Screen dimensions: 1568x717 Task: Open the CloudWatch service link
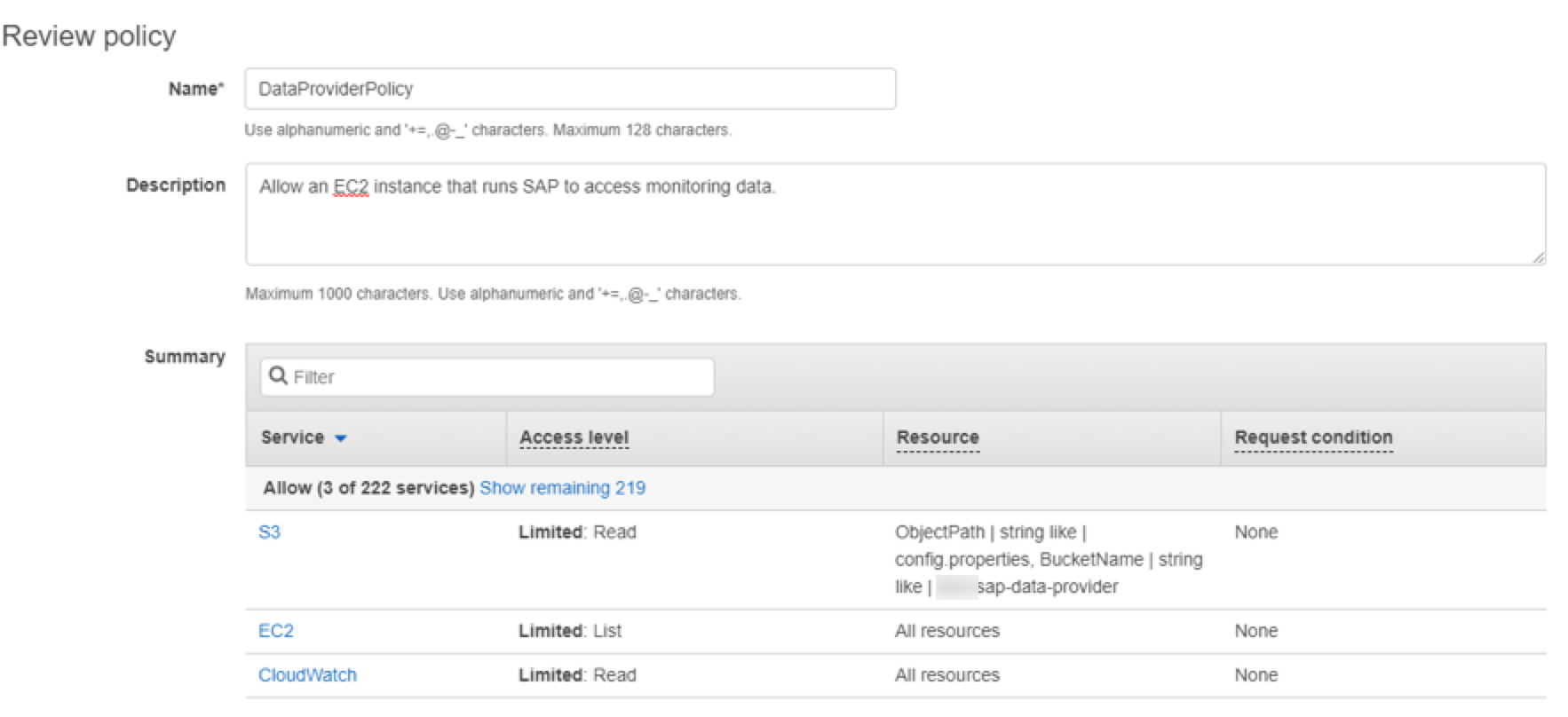(x=307, y=675)
